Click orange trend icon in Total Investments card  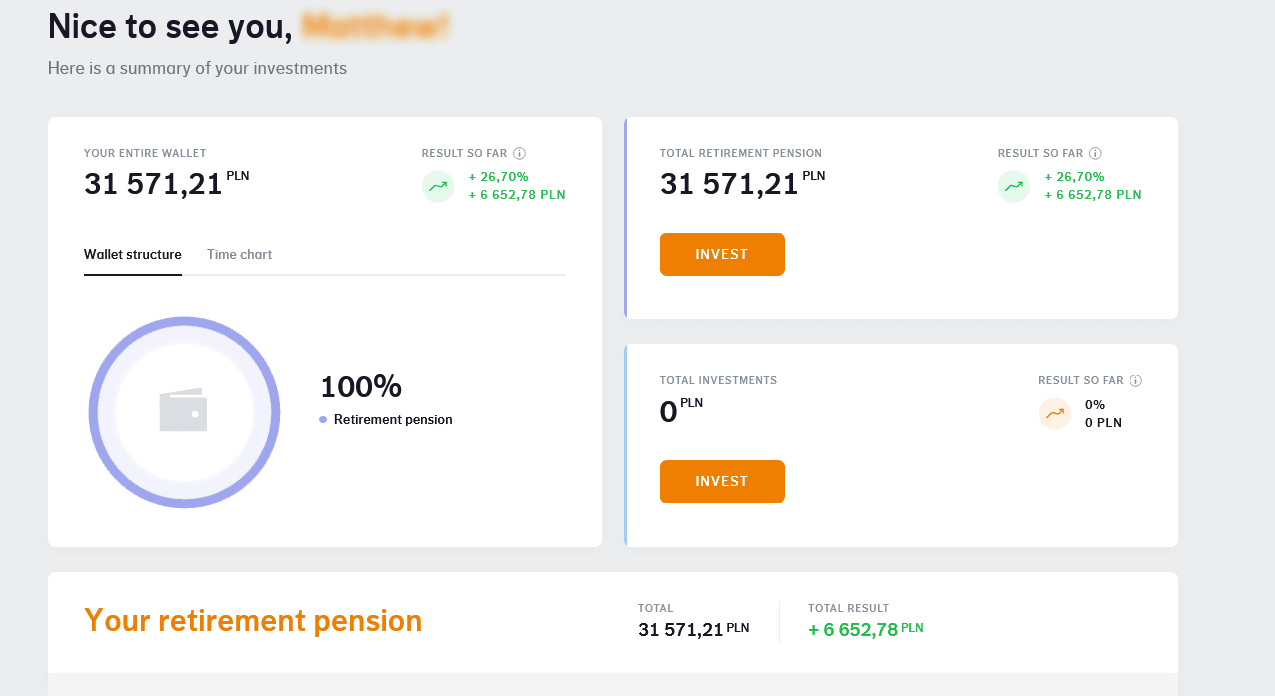(1055, 413)
